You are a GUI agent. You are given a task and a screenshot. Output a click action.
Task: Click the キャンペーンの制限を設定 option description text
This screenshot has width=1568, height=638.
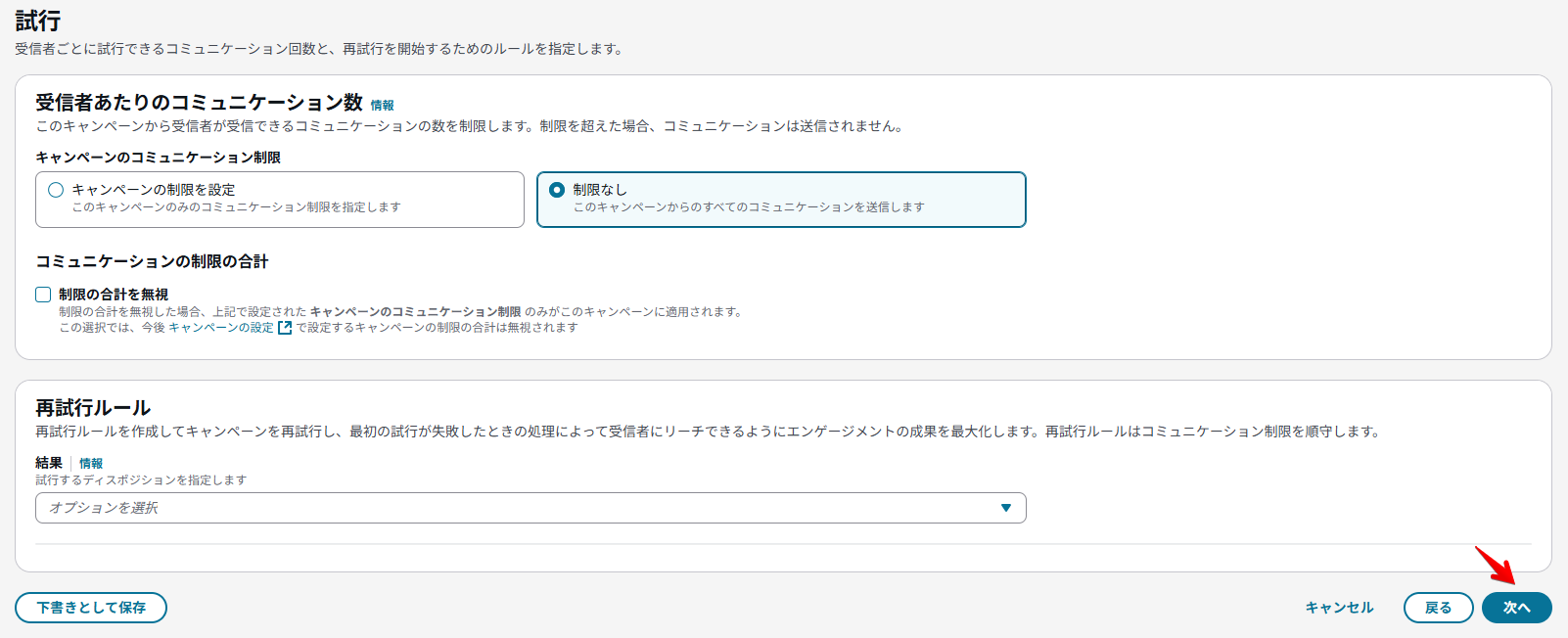point(236,207)
